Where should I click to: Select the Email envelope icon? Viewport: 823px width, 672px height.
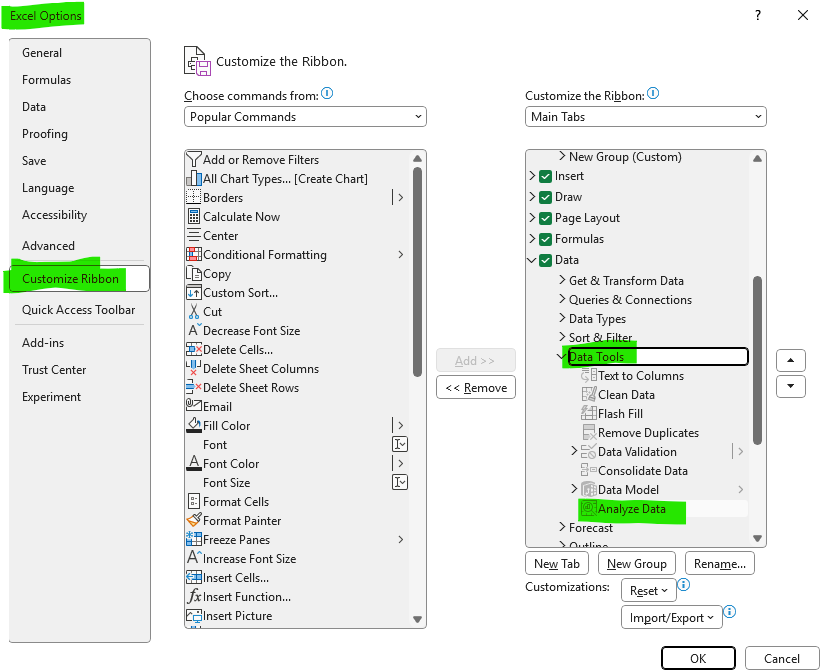click(x=194, y=406)
